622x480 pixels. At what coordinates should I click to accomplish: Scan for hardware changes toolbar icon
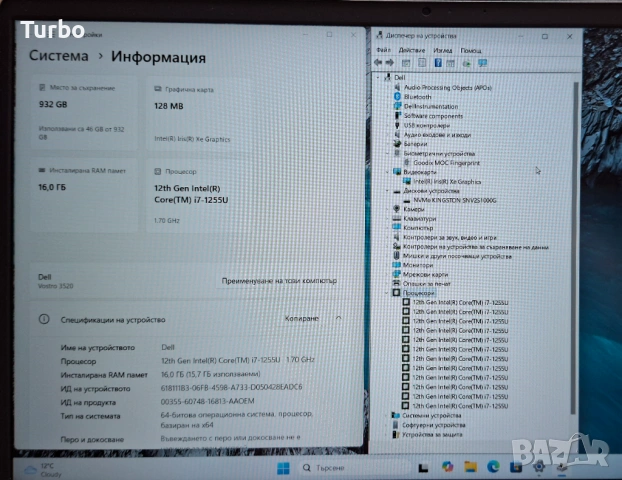[x=482, y=63]
